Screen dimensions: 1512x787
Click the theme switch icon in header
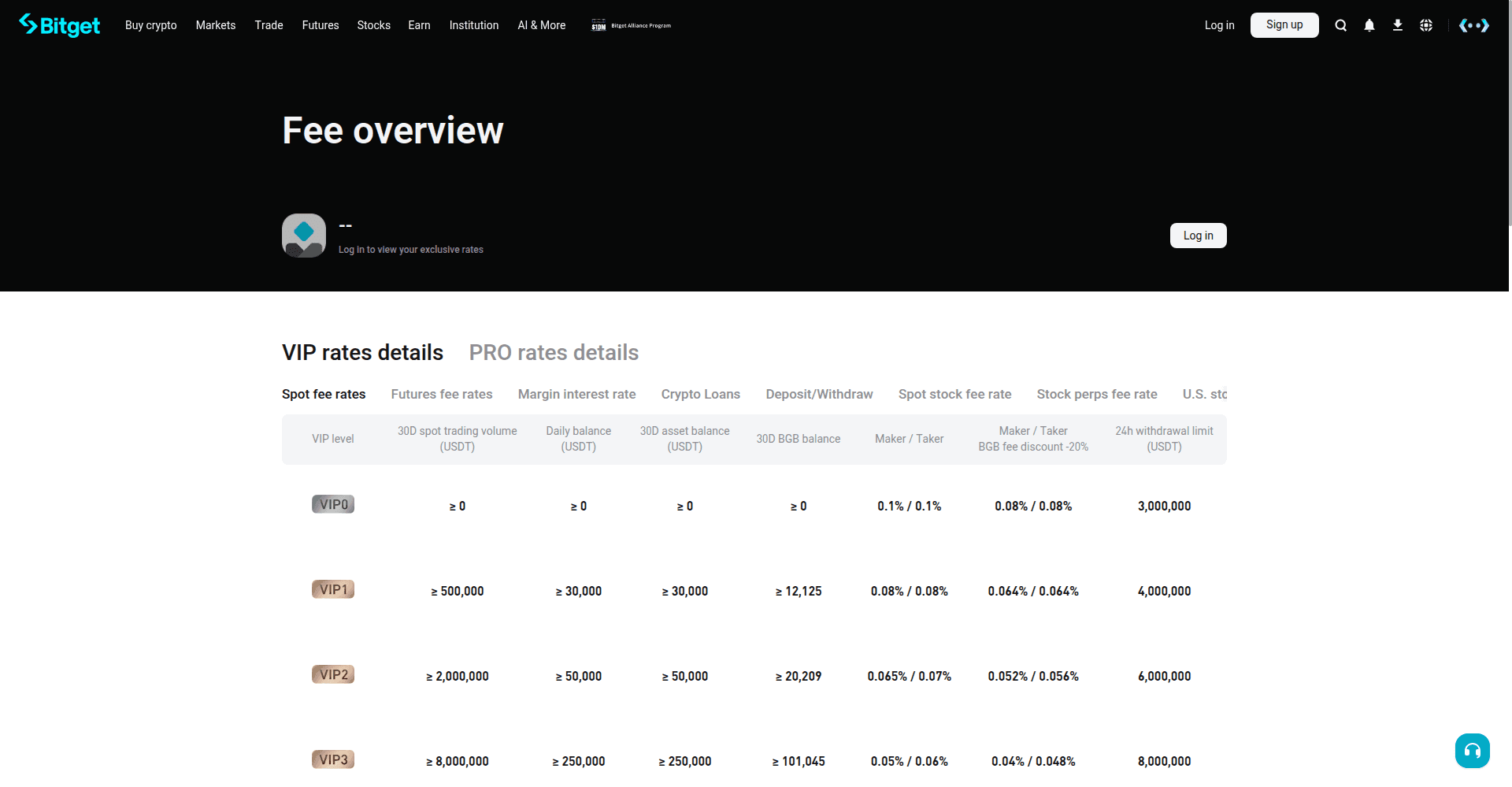tap(1474, 25)
